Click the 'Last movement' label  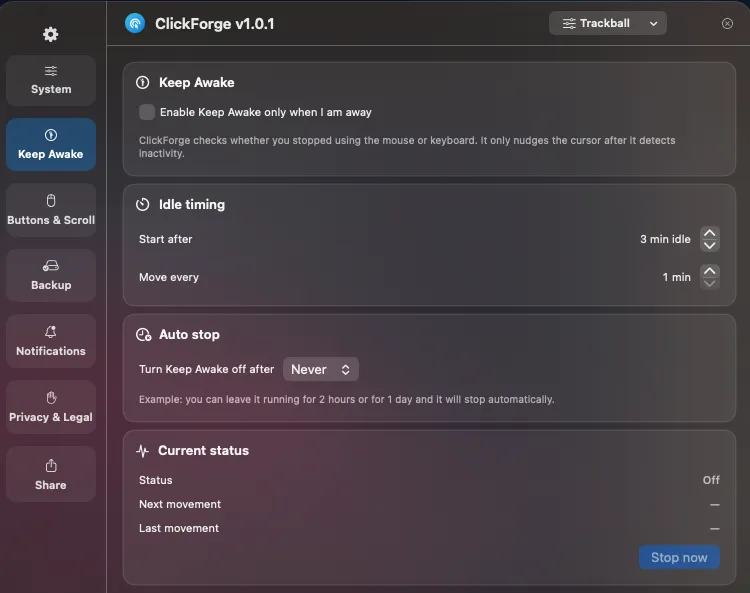pyautogui.click(x=179, y=528)
